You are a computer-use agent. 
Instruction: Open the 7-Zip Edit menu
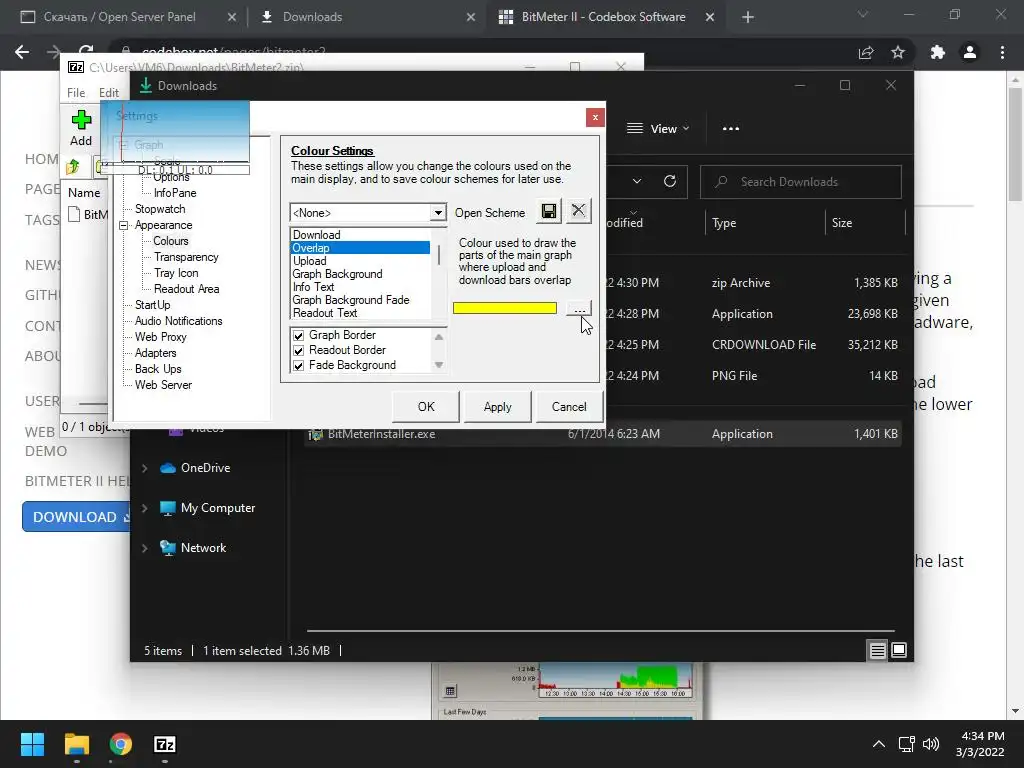pyautogui.click(x=108, y=93)
